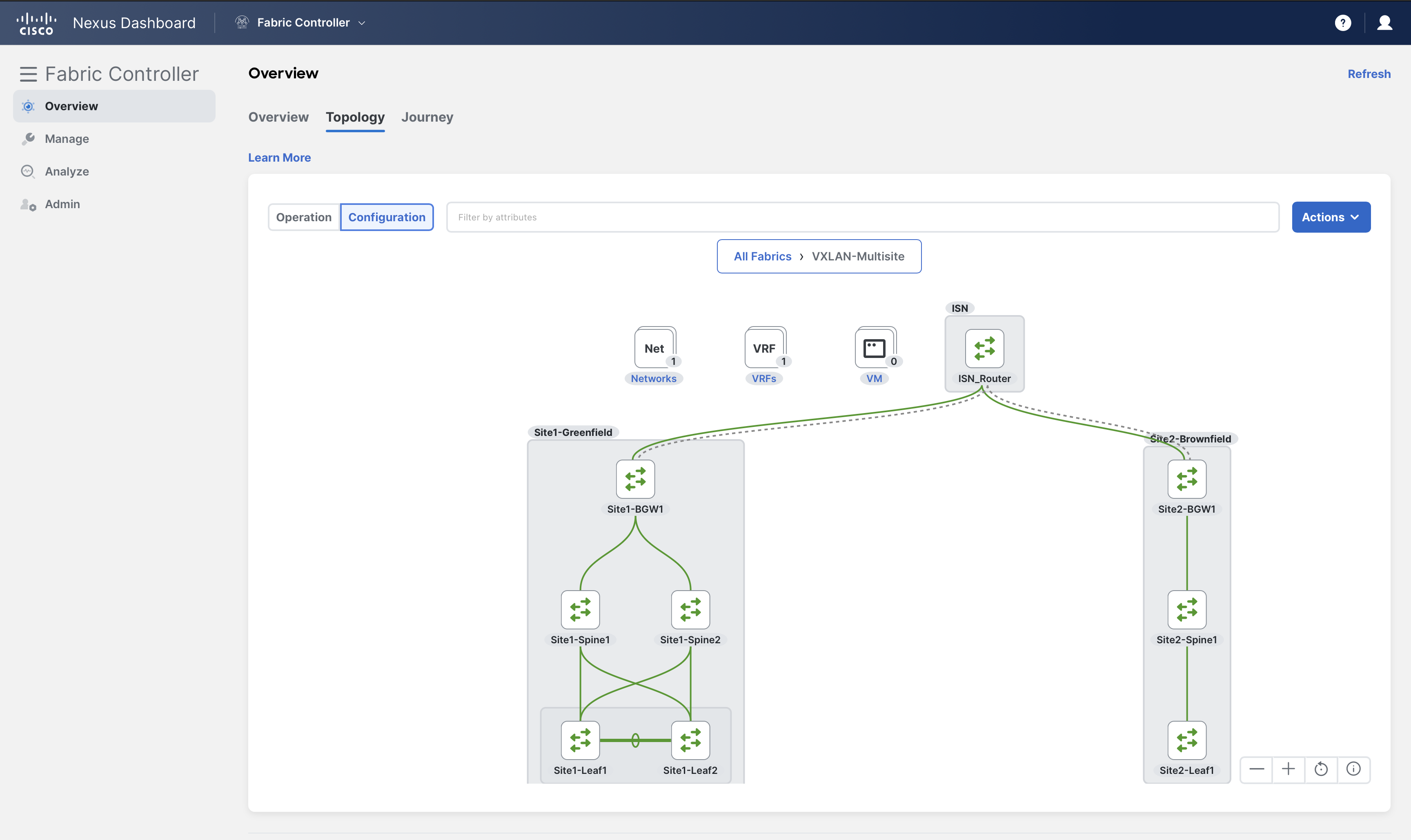Select the Site1-BGW1 switch node

635,479
